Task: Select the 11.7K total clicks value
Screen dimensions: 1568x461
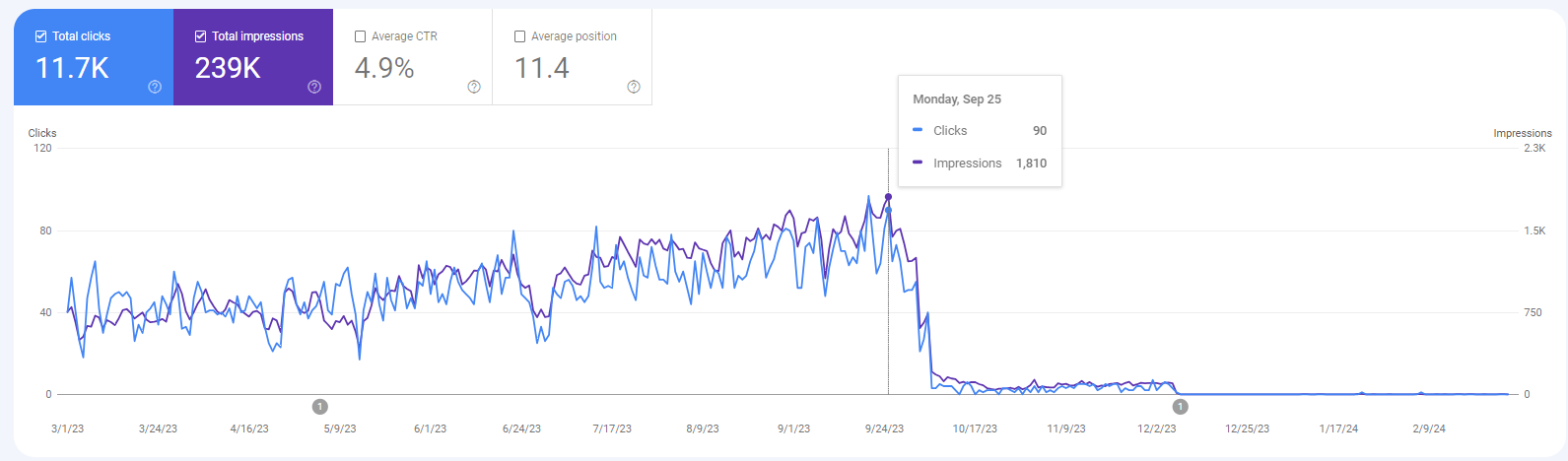Action: point(72,68)
